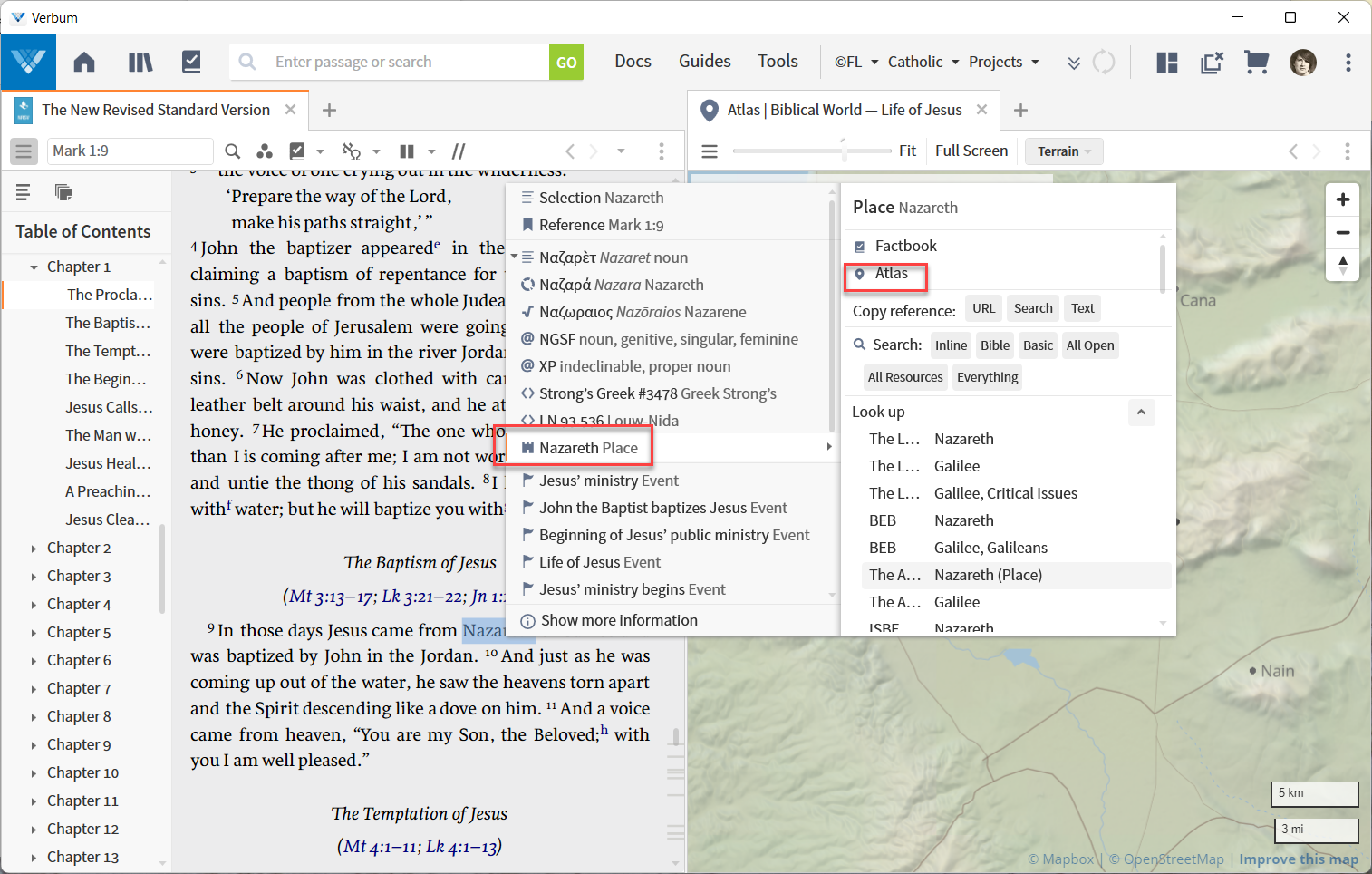The width and height of the screenshot is (1372, 874).
Task: Toggle the table of contents list view icon
Action: (23, 191)
